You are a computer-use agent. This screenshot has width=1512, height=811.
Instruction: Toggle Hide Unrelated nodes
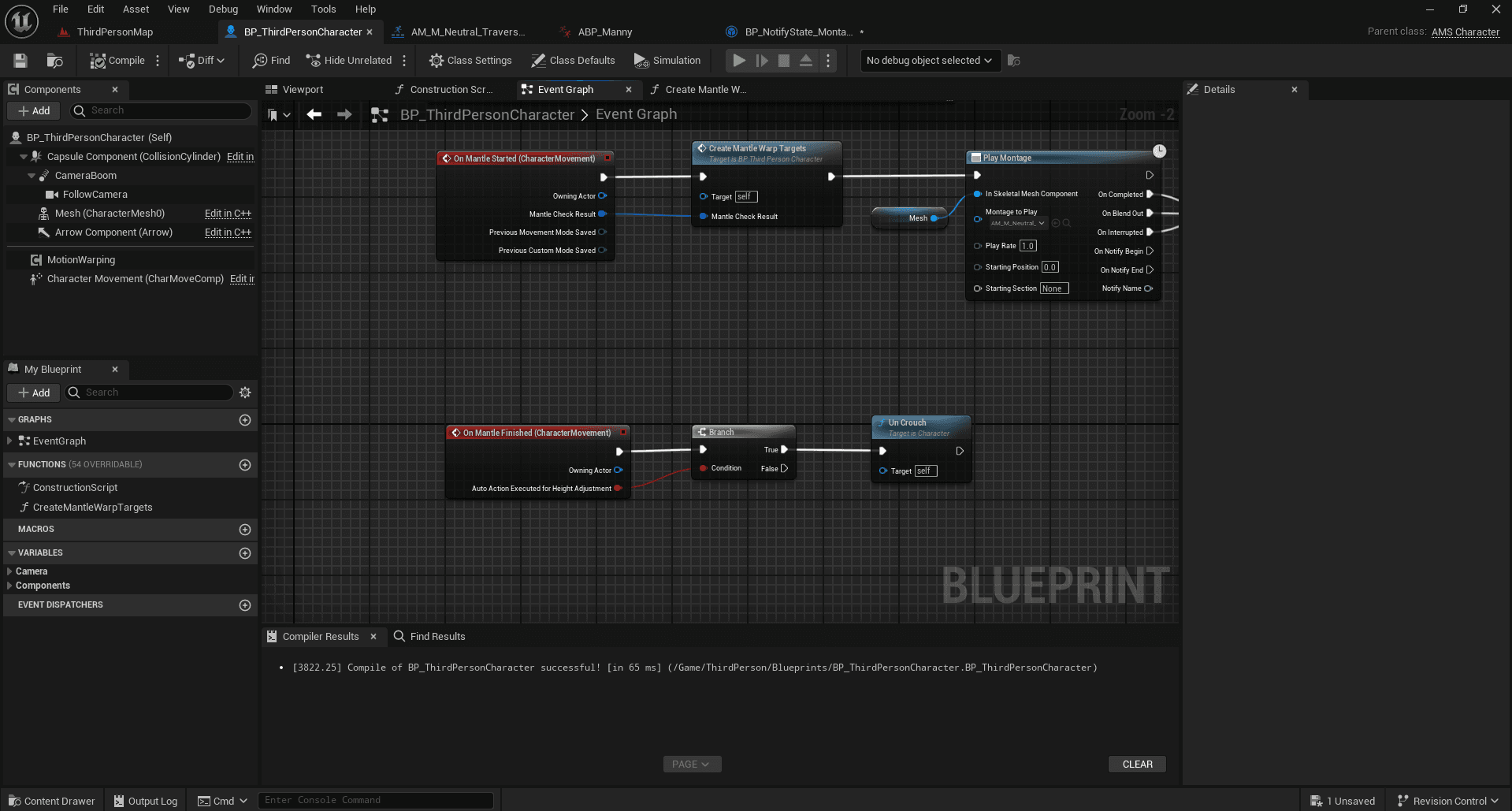point(348,61)
